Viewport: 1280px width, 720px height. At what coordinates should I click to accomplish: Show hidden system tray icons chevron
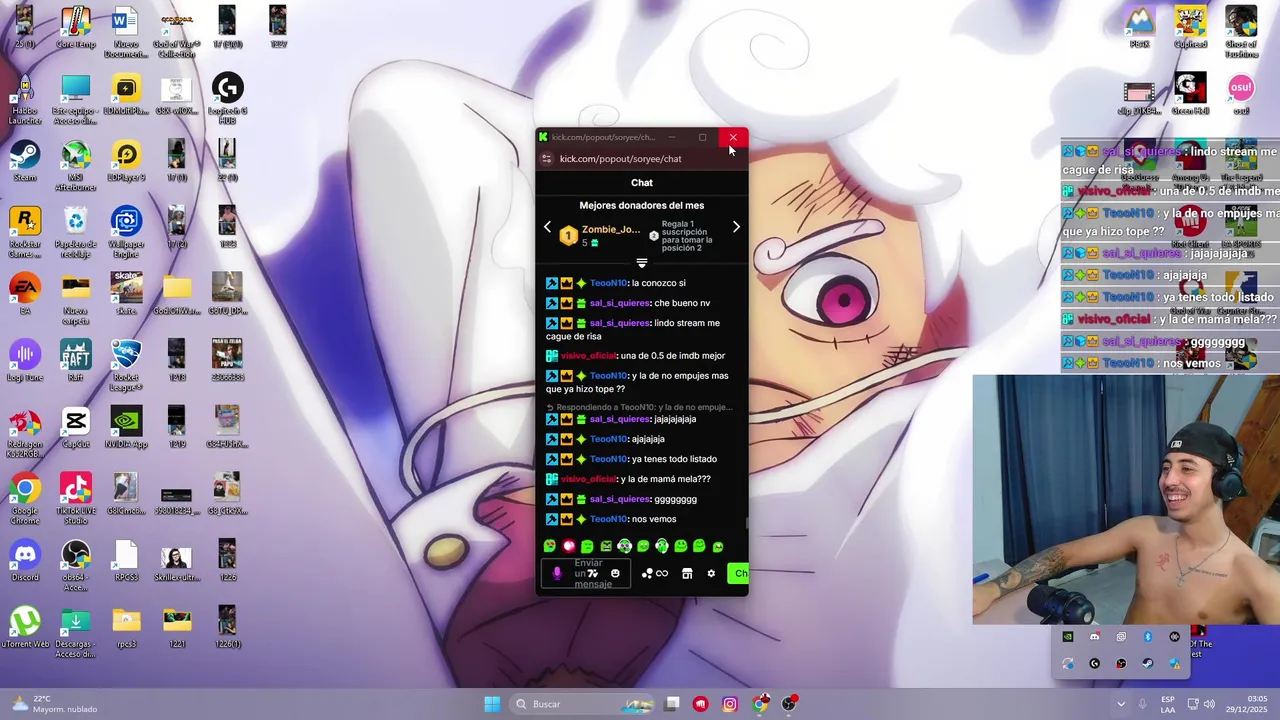(1121, 704)
